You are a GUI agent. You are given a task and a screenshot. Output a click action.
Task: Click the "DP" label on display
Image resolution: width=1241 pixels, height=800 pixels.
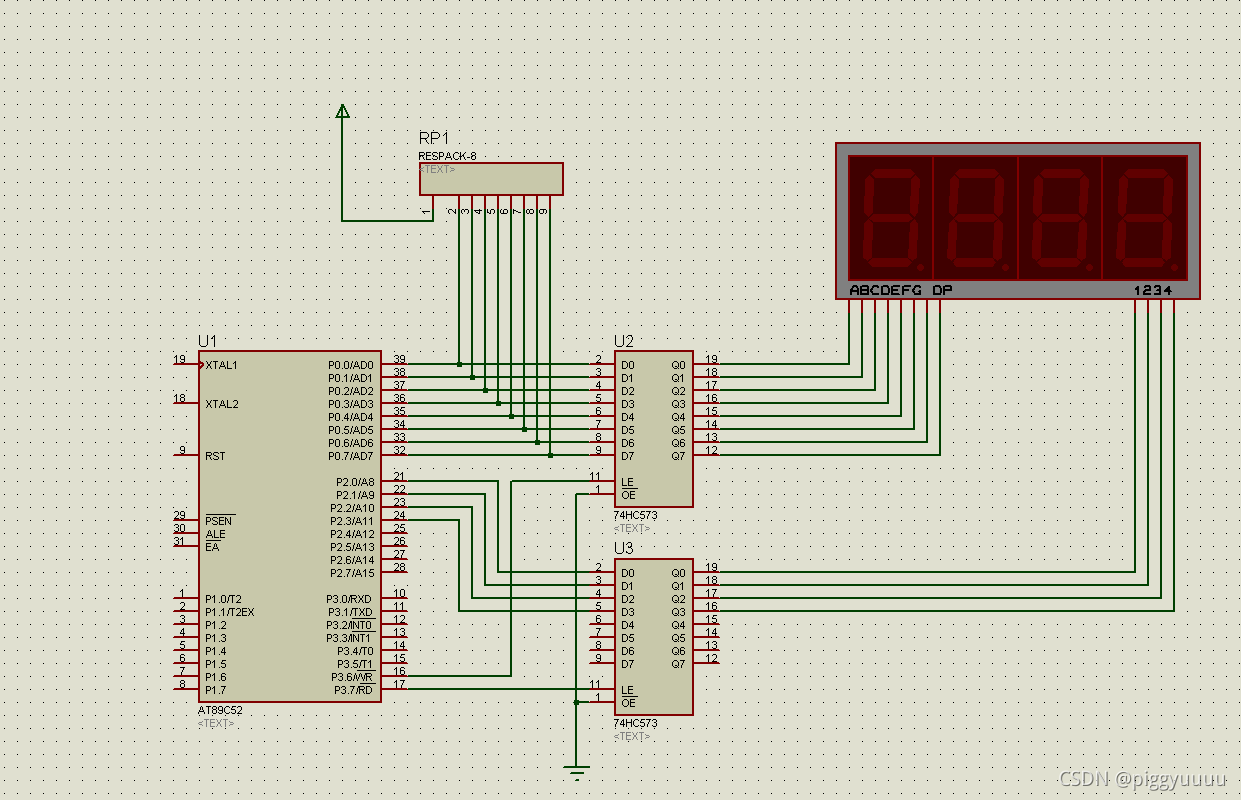click(942, 290)
